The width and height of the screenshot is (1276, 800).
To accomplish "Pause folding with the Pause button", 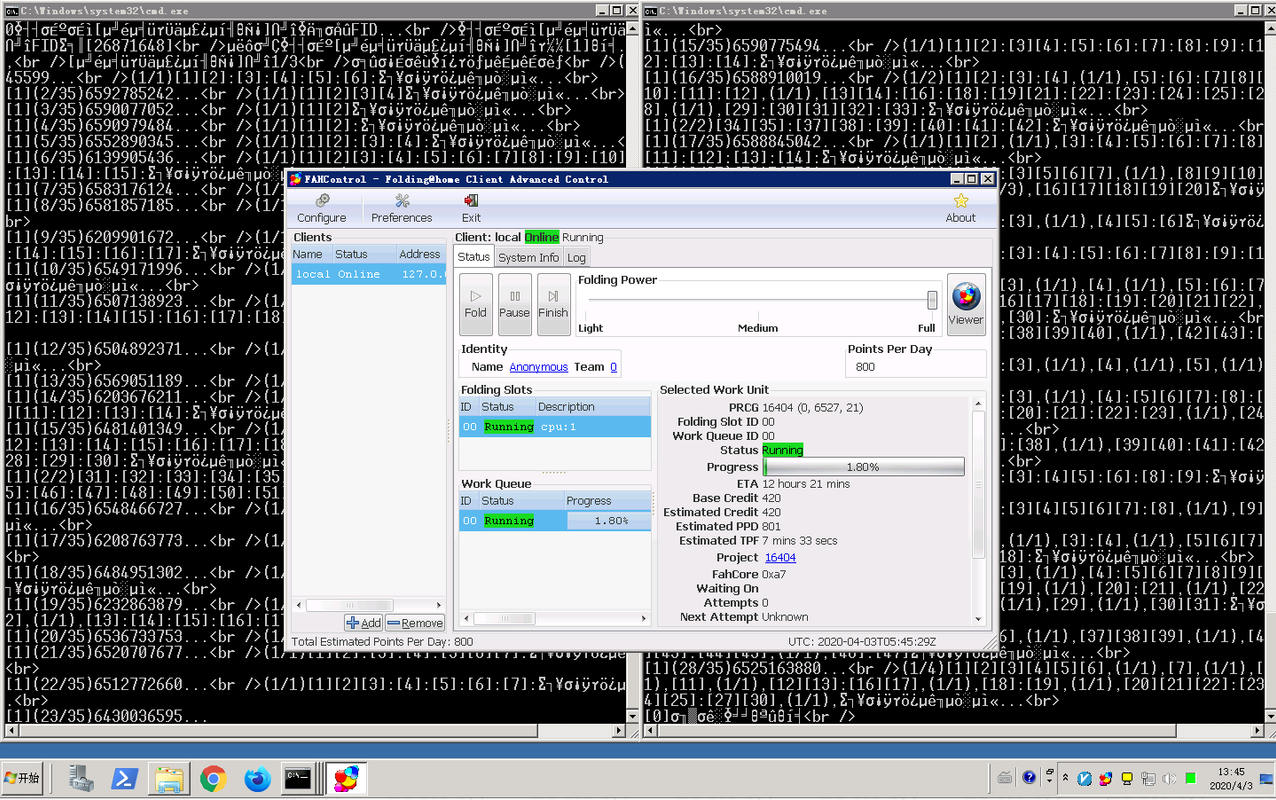I will coord(514,304).
